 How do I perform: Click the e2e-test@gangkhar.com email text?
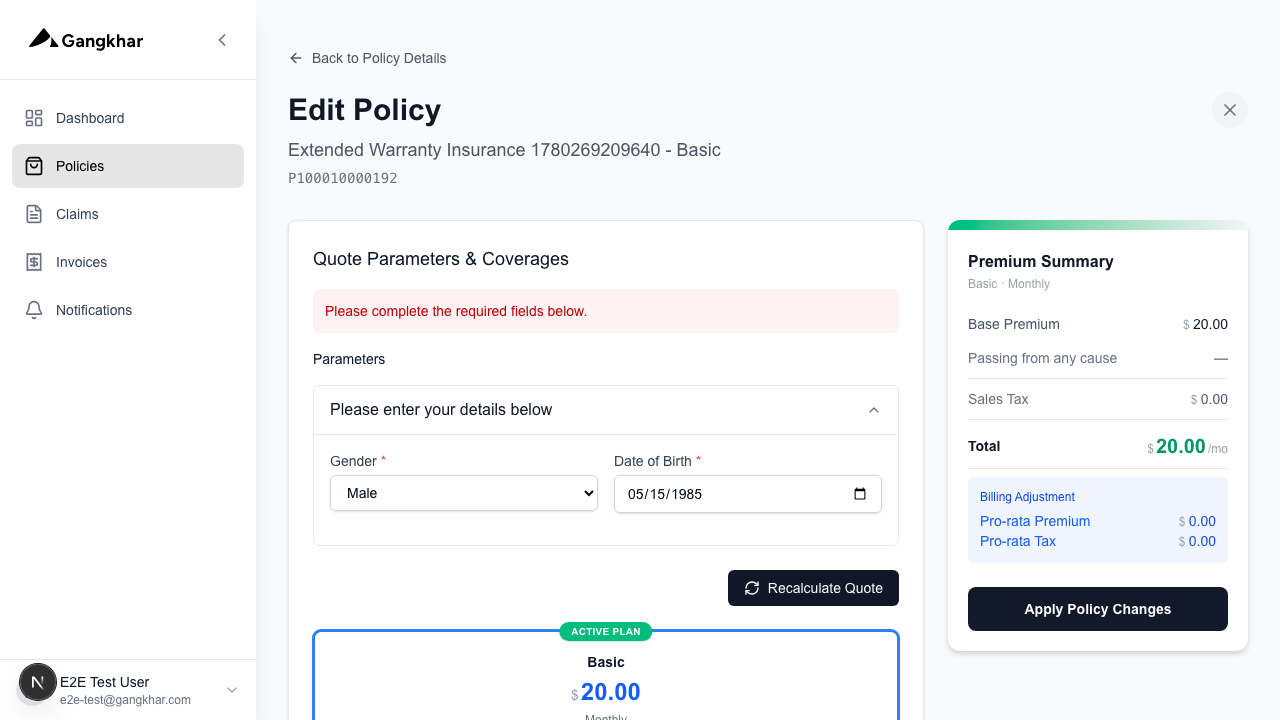(x=125, y=700)
